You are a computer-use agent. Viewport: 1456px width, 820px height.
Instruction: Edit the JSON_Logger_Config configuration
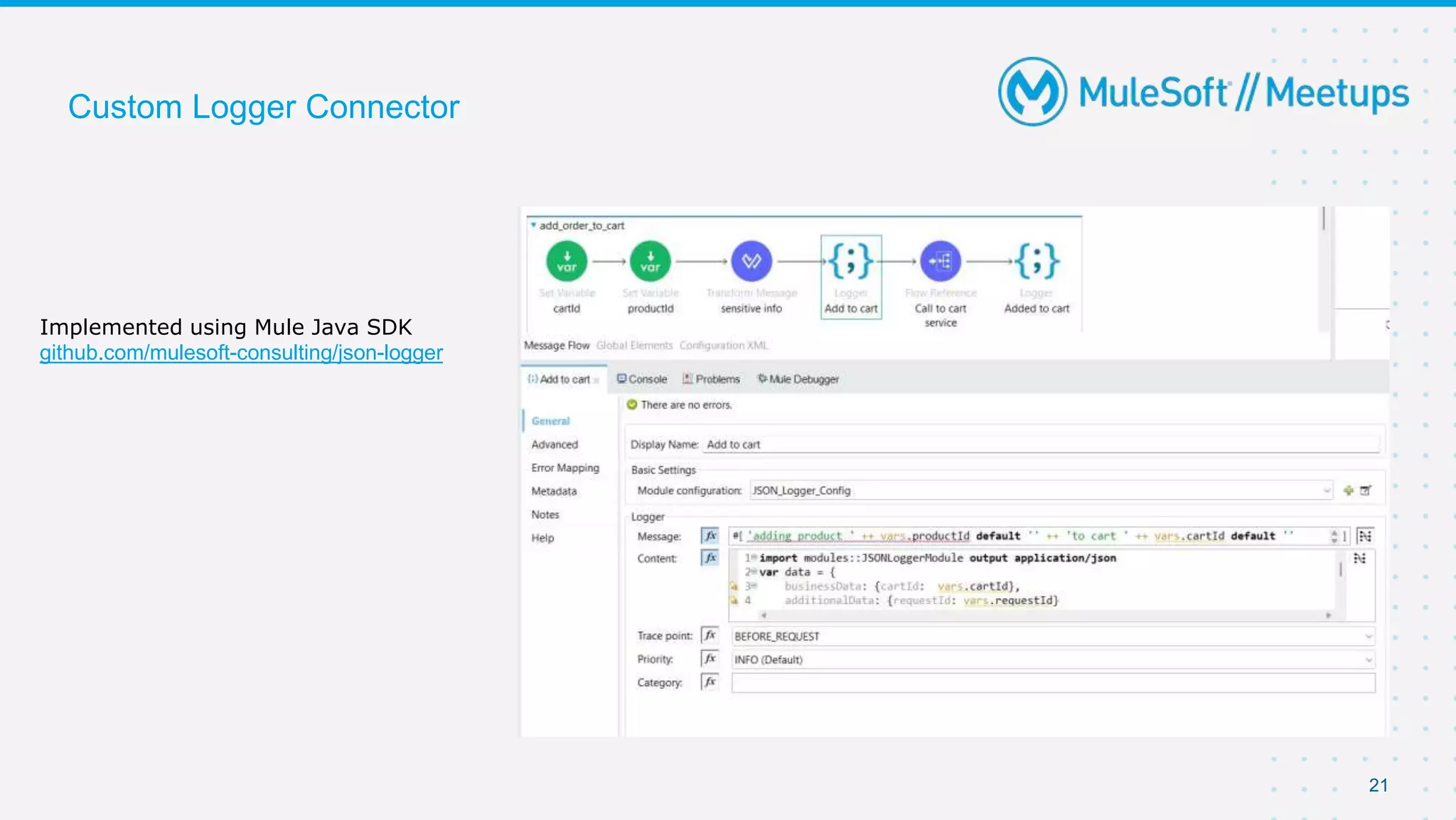(x=1366, y=491)
